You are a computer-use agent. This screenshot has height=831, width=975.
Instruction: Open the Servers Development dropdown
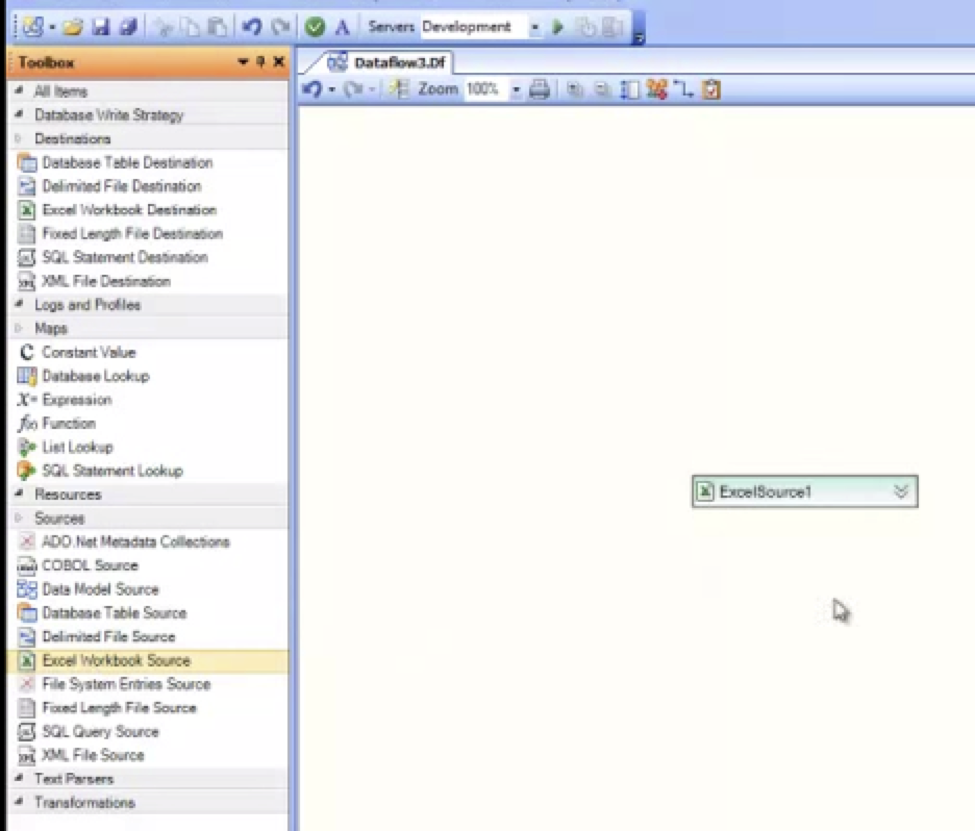(x=536, y=27)
